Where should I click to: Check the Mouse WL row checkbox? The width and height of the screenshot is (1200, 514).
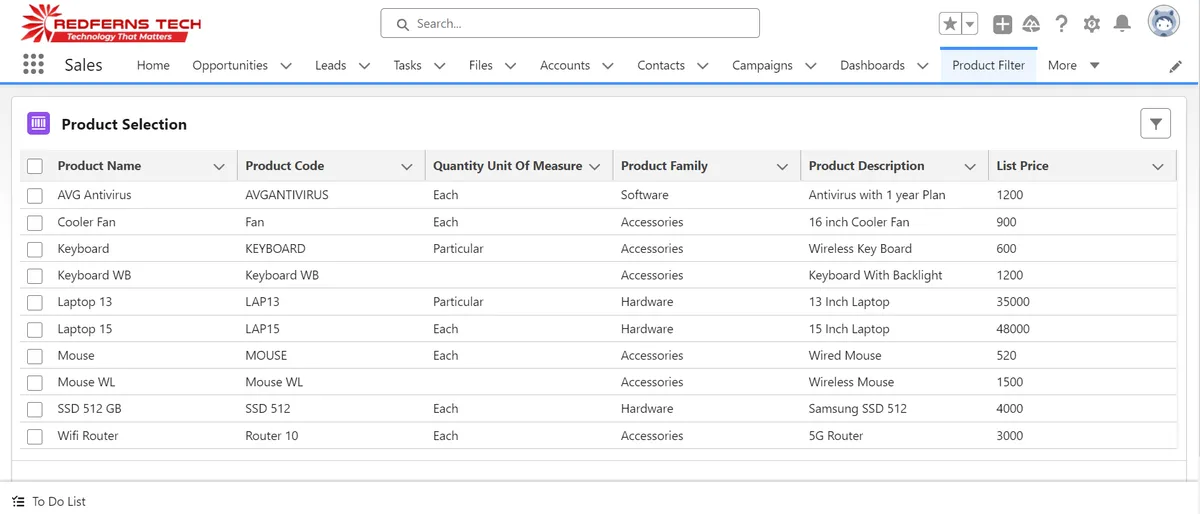point(35,382)
